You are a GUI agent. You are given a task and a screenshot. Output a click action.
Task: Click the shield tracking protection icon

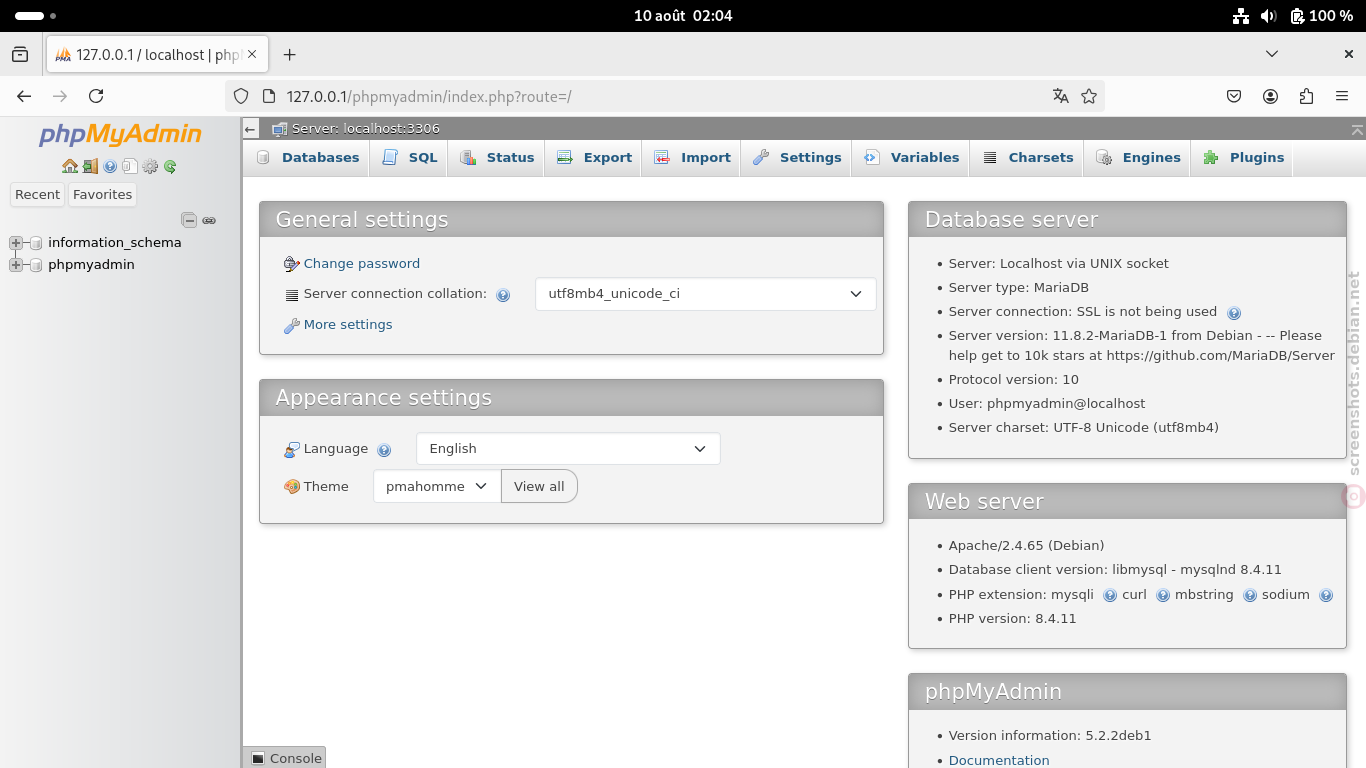click(241, 96)
